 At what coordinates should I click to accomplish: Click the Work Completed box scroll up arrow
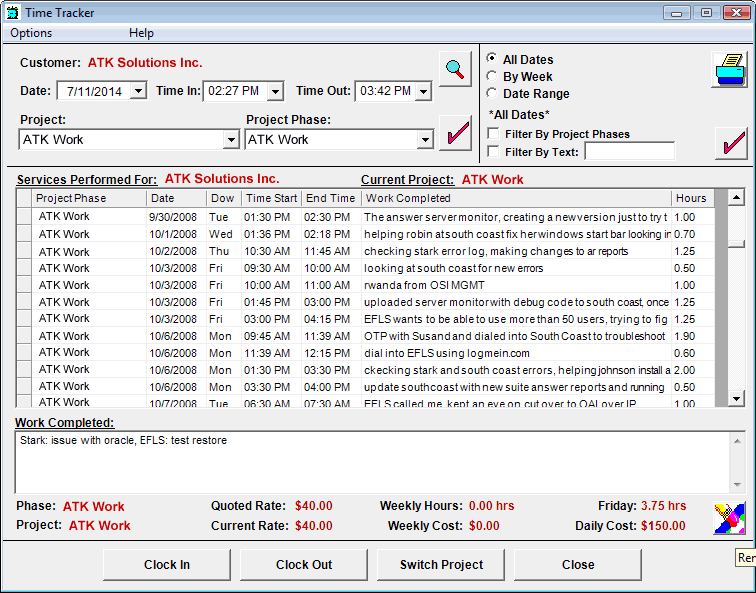pos(737,441)
